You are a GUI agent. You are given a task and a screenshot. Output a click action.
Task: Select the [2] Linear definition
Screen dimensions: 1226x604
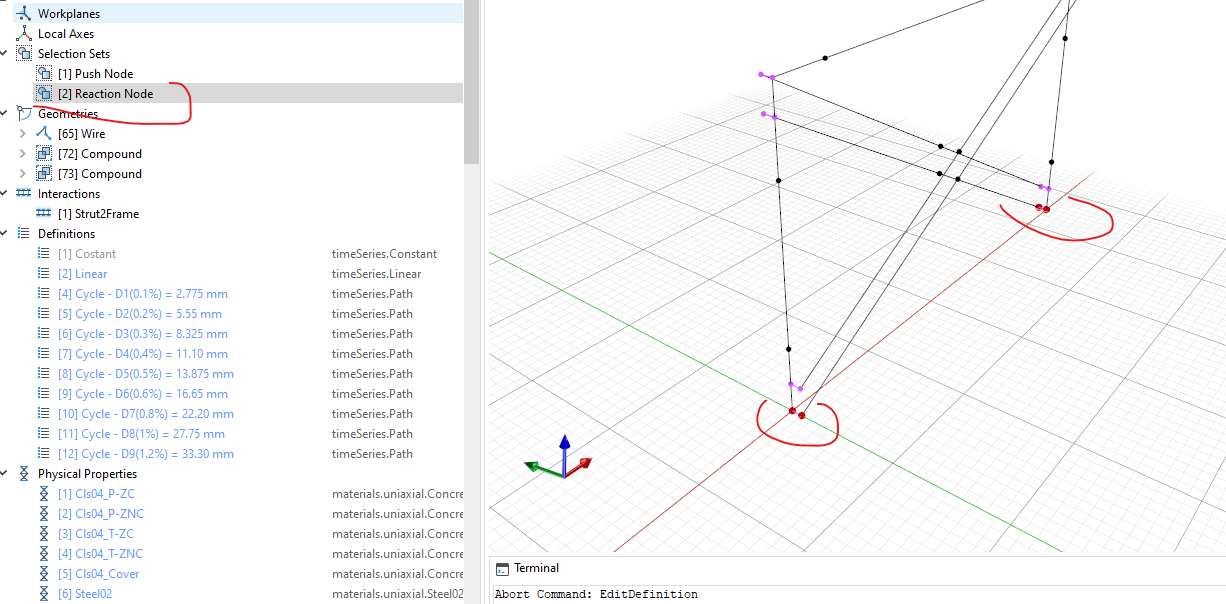(82, 273)
